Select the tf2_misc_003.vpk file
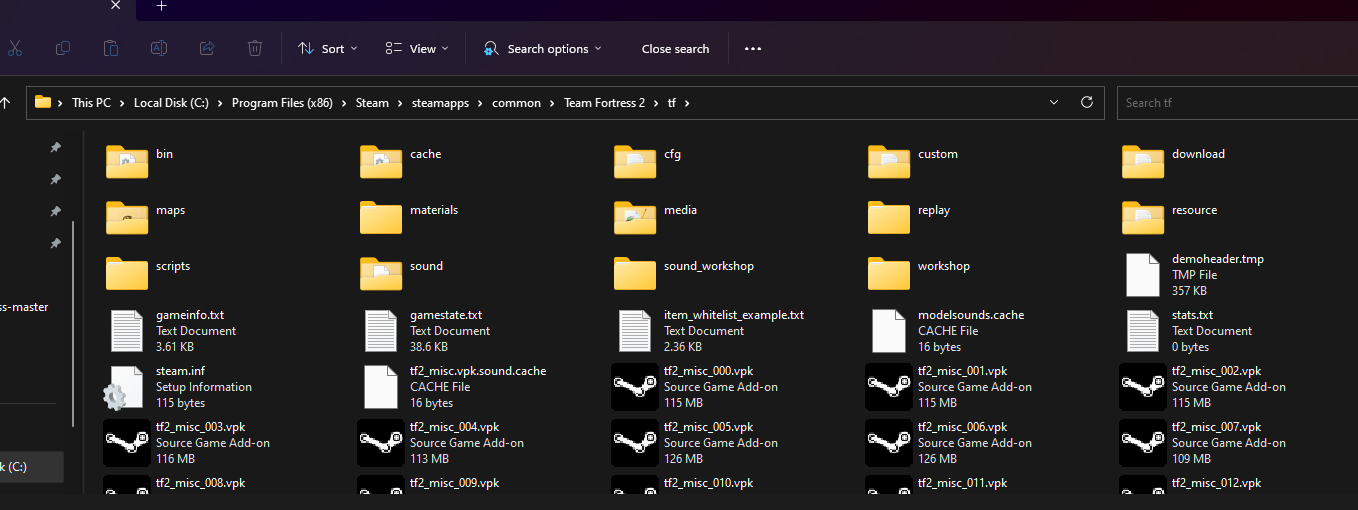Viewport: 1358px width, 510px height. tap(188, 443)
